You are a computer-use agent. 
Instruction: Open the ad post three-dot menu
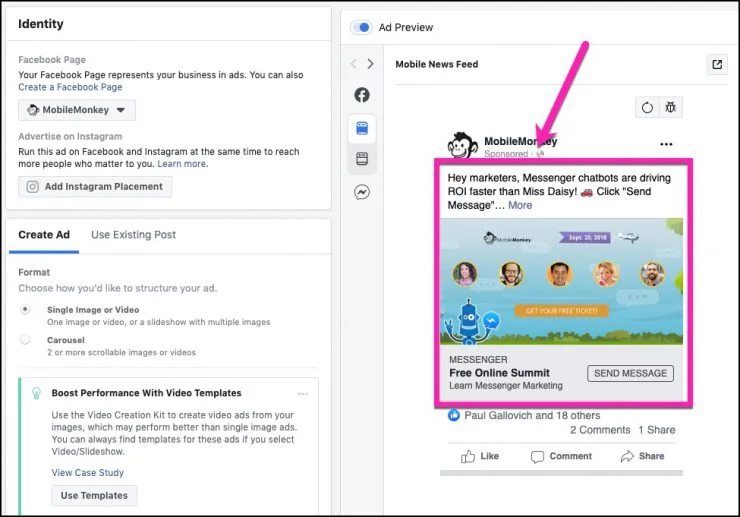click(666, 144)
